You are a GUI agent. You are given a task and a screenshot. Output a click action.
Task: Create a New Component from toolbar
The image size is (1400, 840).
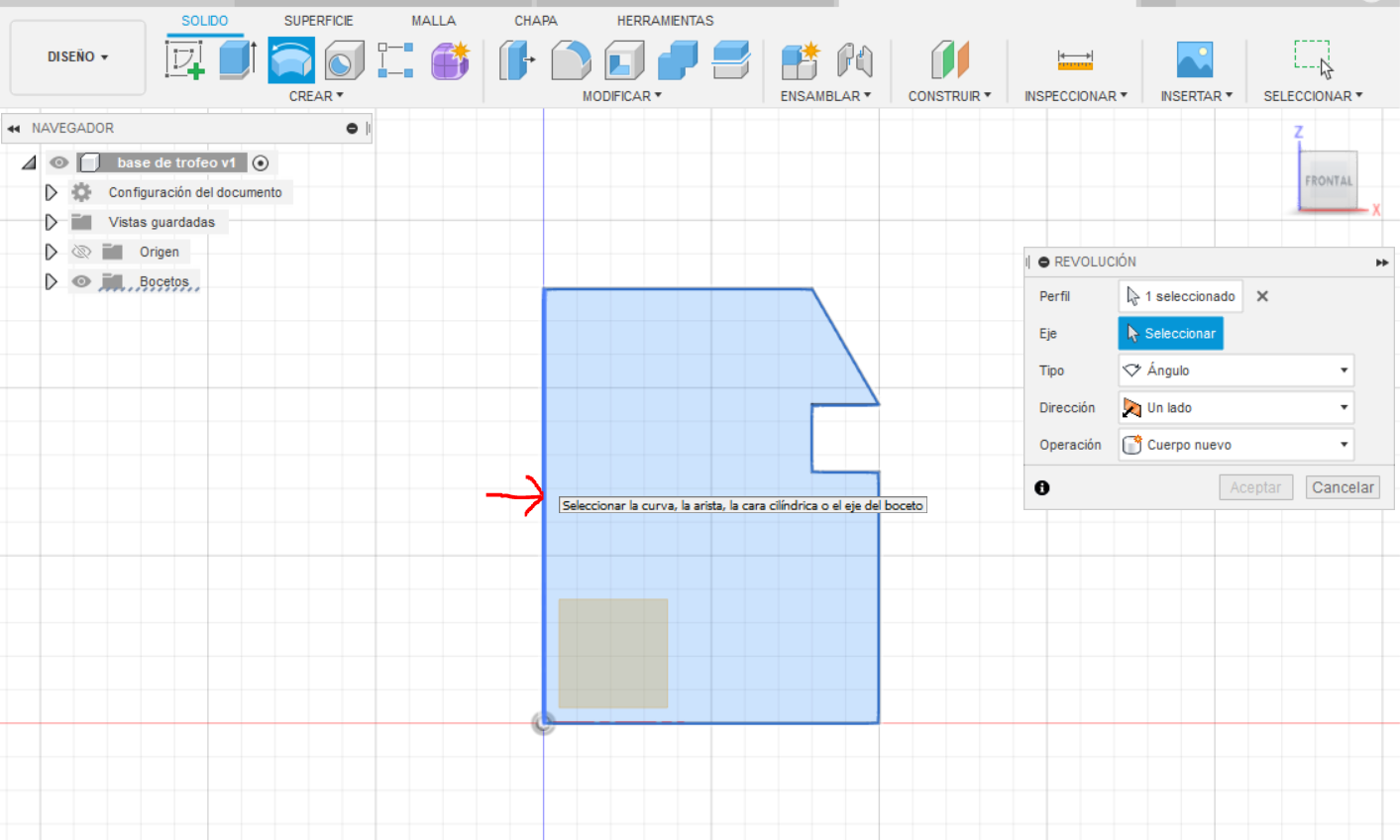(x=801, y=60)
